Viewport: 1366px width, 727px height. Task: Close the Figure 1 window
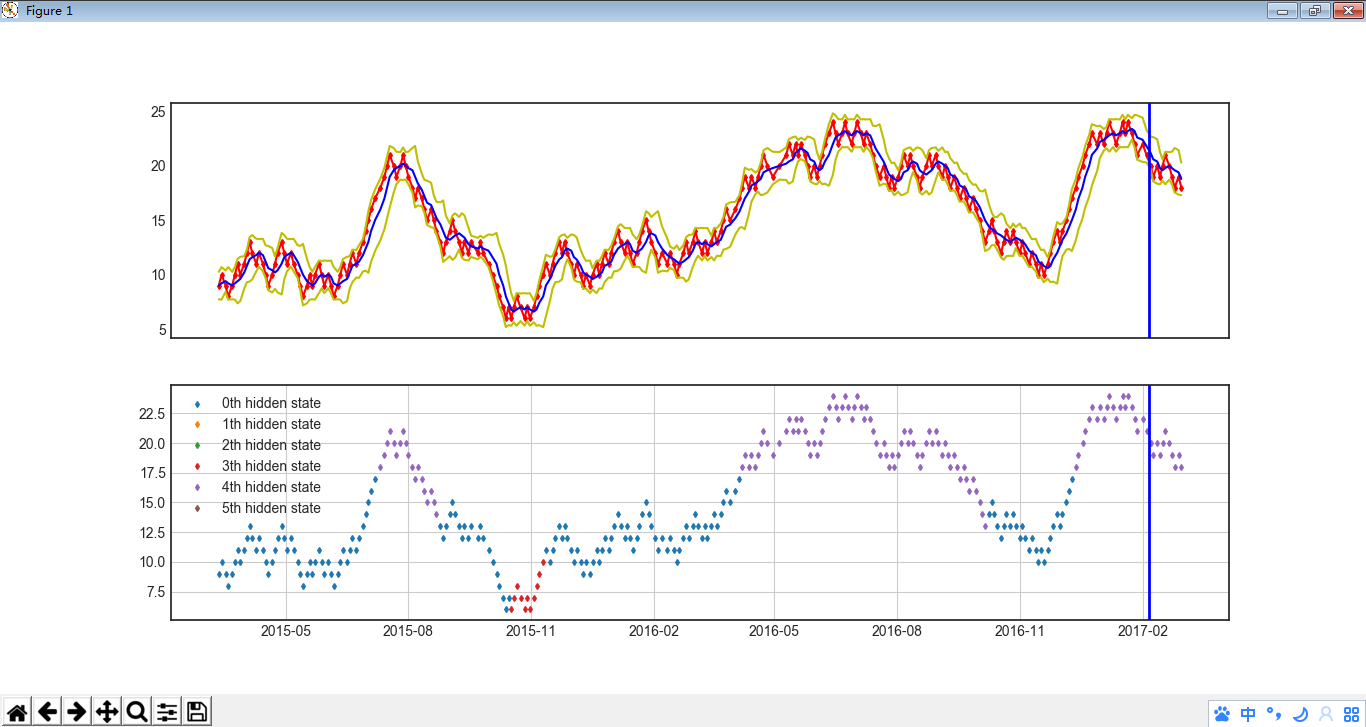[1346, 10]
